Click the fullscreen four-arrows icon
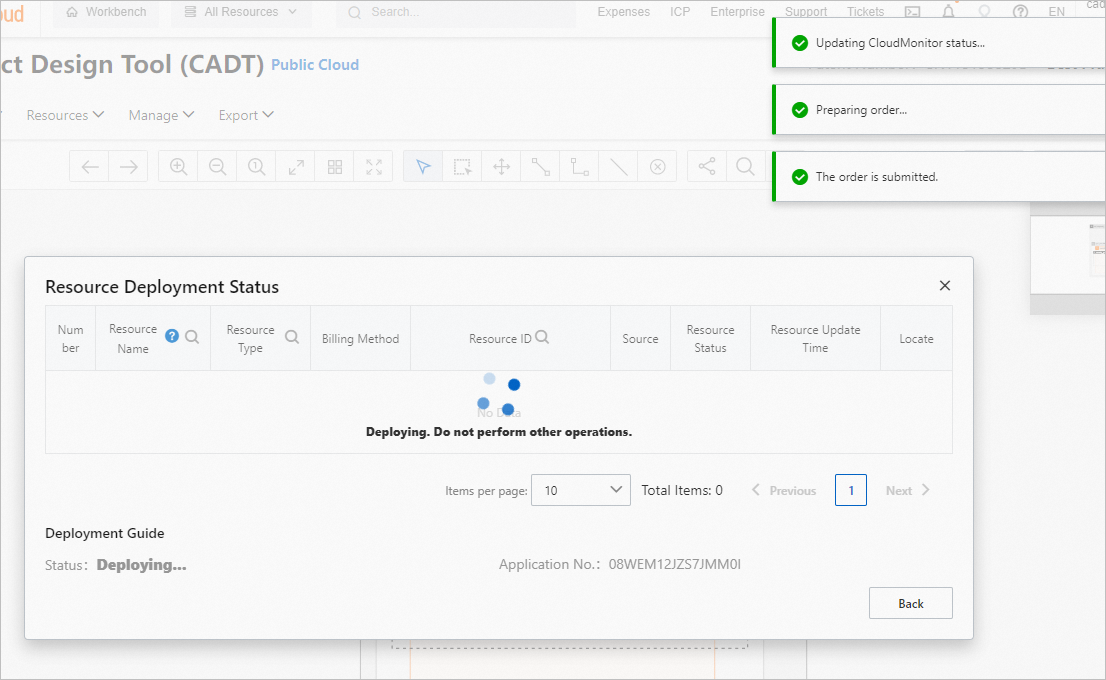This screenshot has height=680, width=1106. click(x=374, y=167)
